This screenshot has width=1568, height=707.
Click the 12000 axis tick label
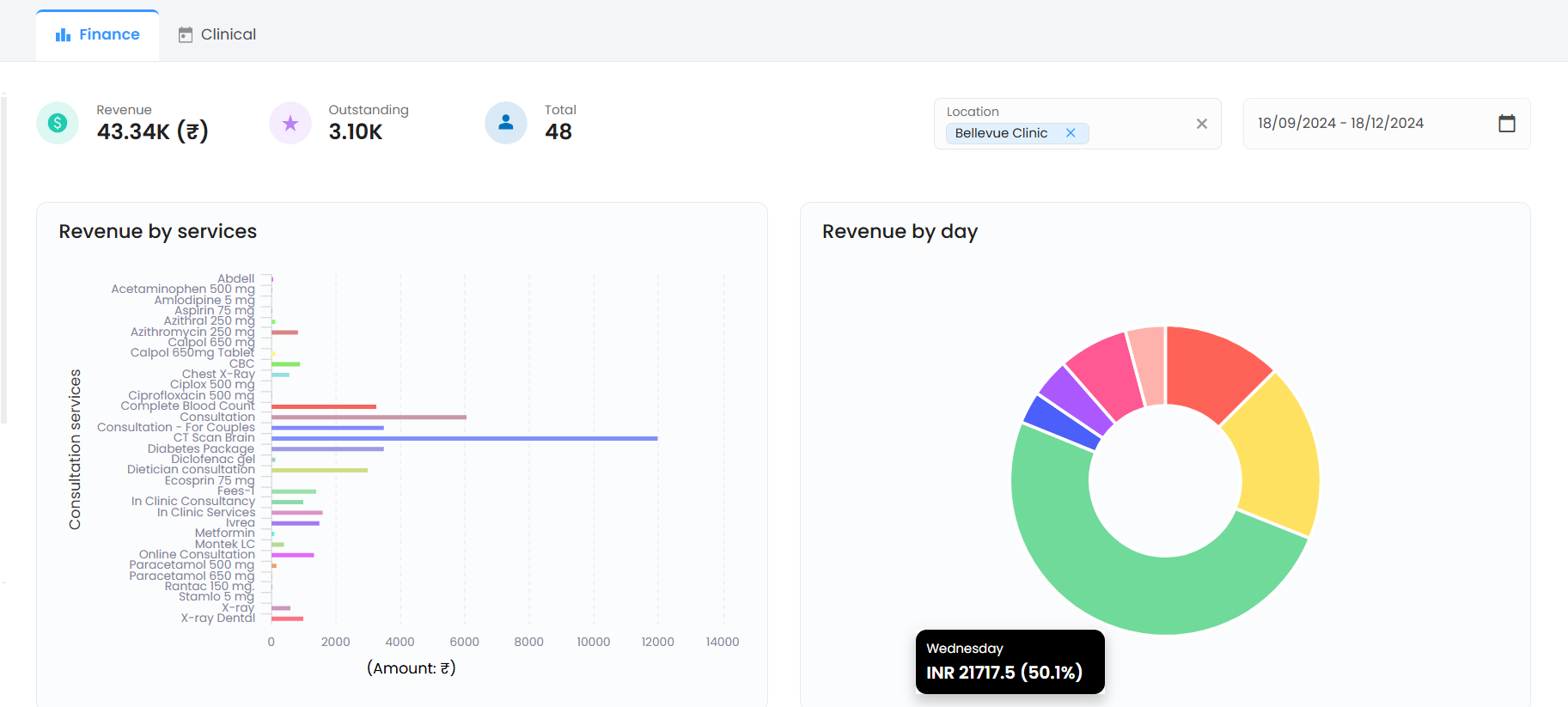coord(657,643)
